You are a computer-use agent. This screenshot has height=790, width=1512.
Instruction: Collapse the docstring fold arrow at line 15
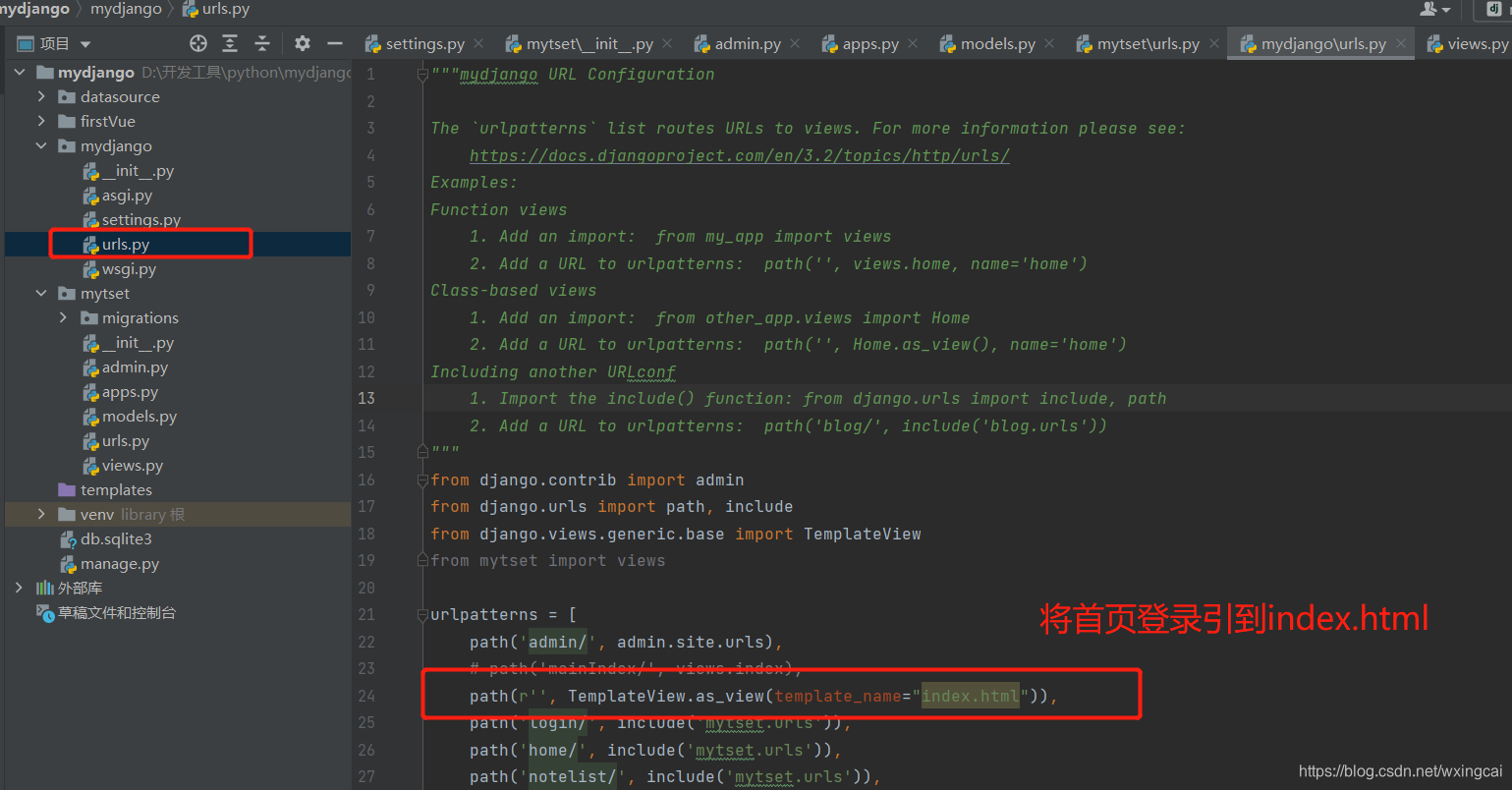(x=422, y=451)
